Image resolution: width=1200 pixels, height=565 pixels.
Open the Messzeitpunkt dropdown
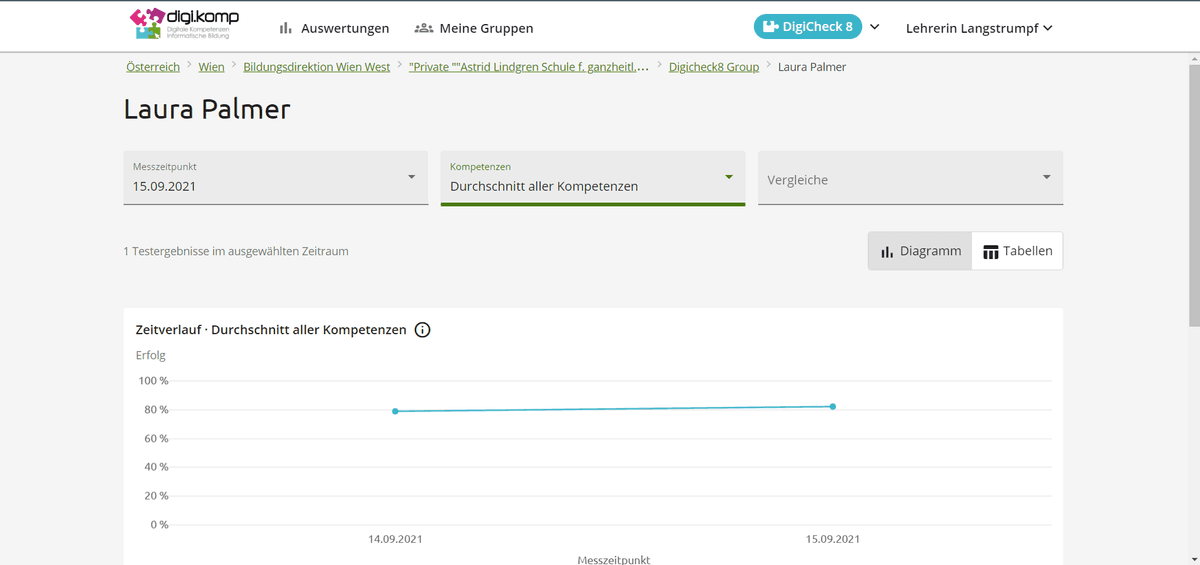click(275, 178)
